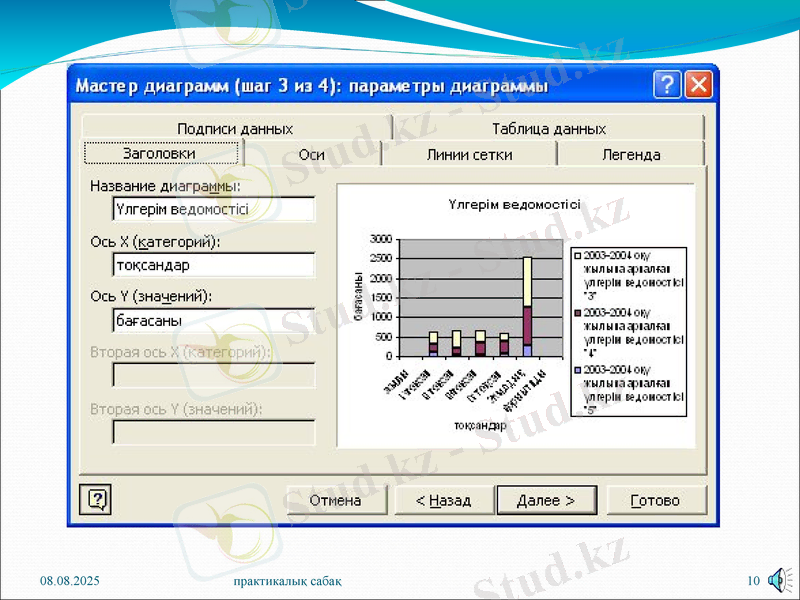Click the speaker icon in the bottom corner
The width and height of the screenshot is (800, 600).
pyautogui.click(x=779, y=578)
